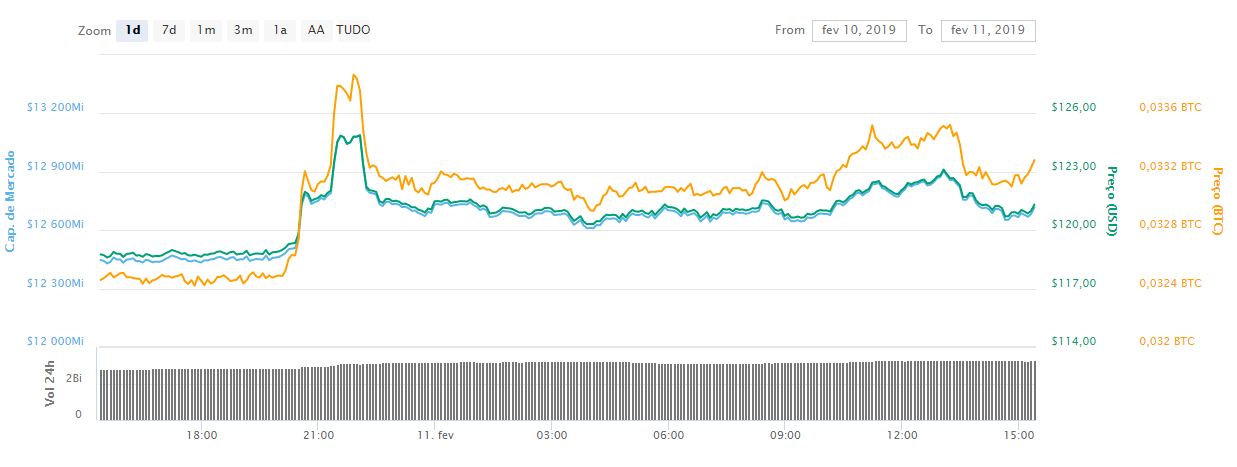Screen dimensions: 1237x467
Task: Click the $120,00 price label
Action: coord(1075,225)
